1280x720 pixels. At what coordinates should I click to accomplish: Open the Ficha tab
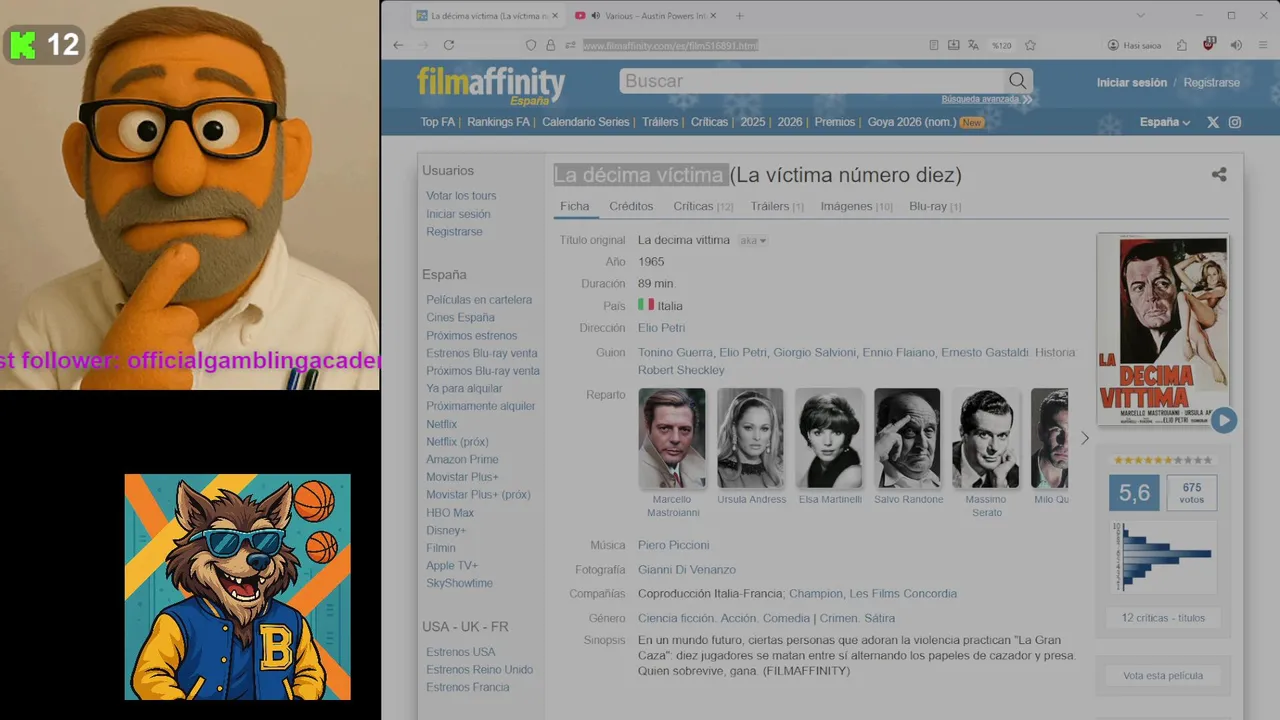(575, 206)
